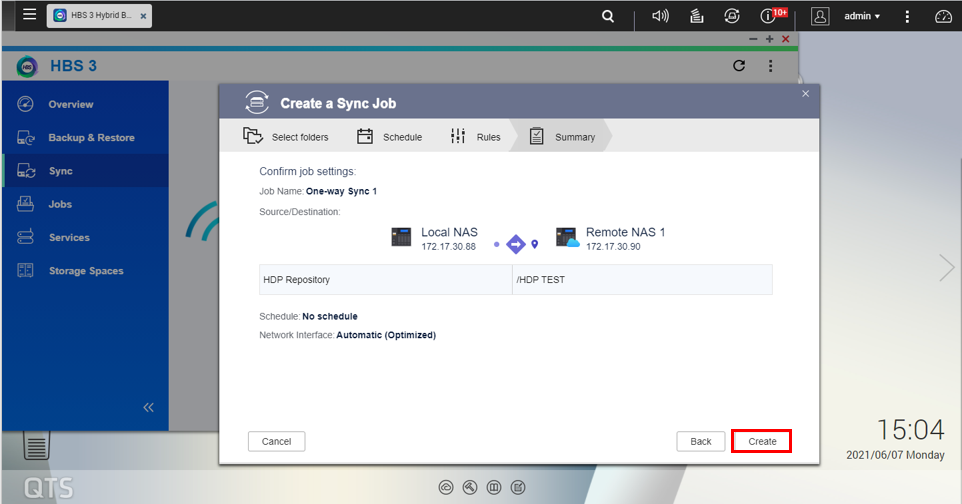962x504 pixels.
Task: Create the sync job
Action: pyautogui.click(x=762, y=441)
